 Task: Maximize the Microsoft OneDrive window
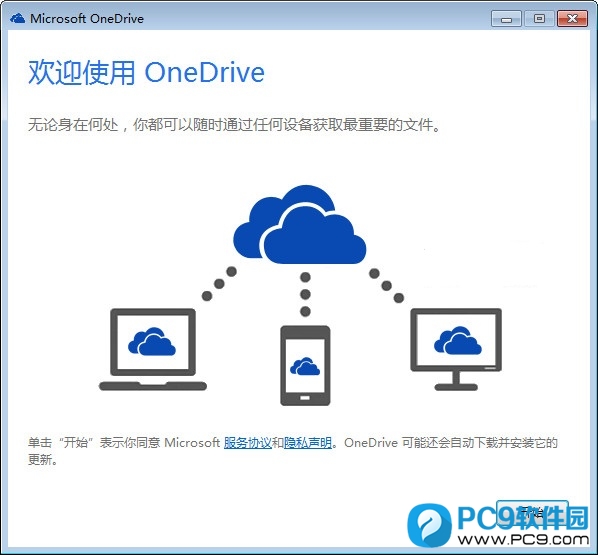click(539, 19)
